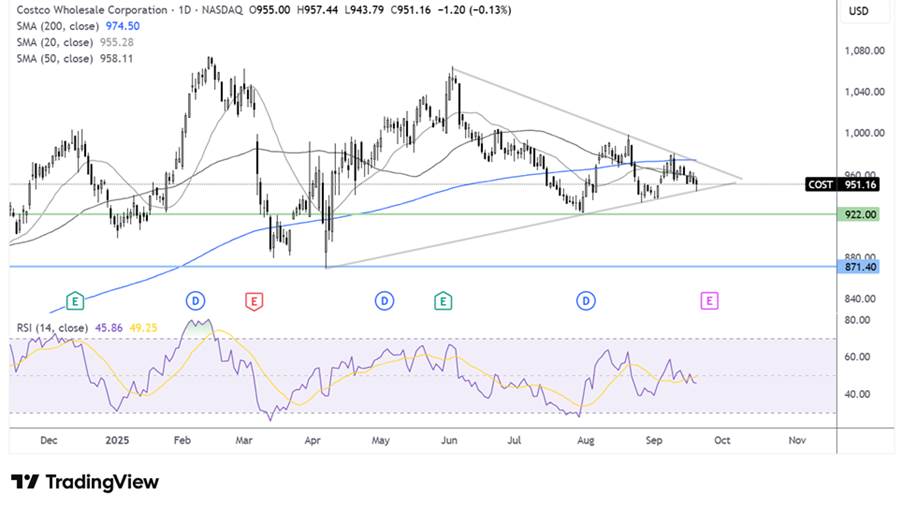Click the Dec label on time axis

[x=49, y=440]
